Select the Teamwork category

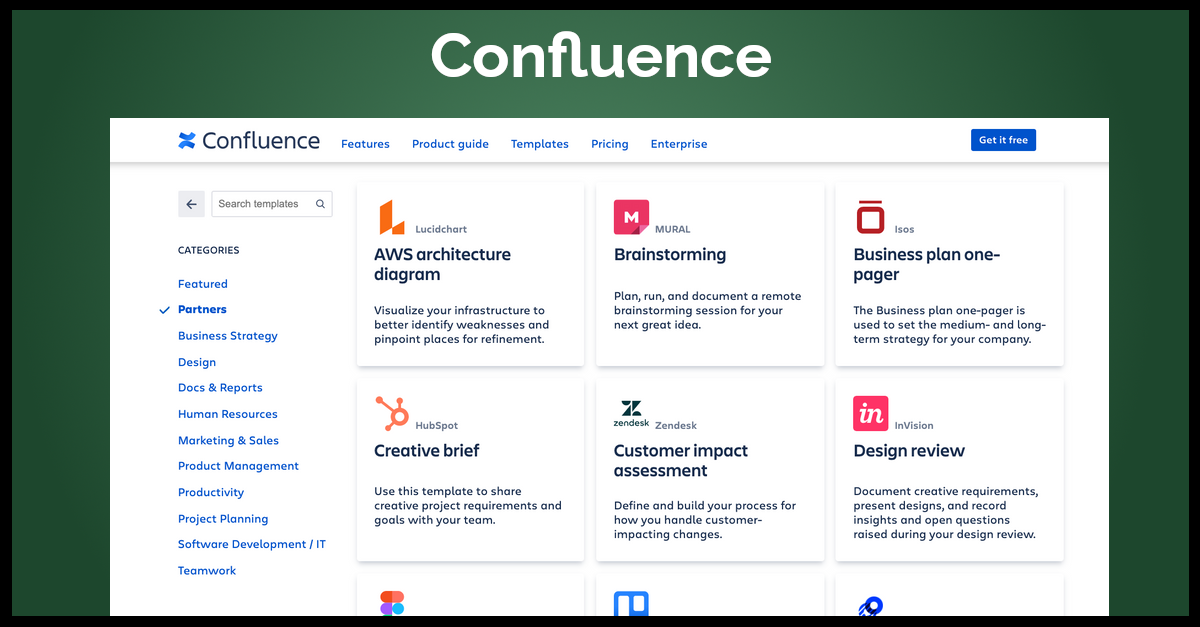[x=207, y=571]
